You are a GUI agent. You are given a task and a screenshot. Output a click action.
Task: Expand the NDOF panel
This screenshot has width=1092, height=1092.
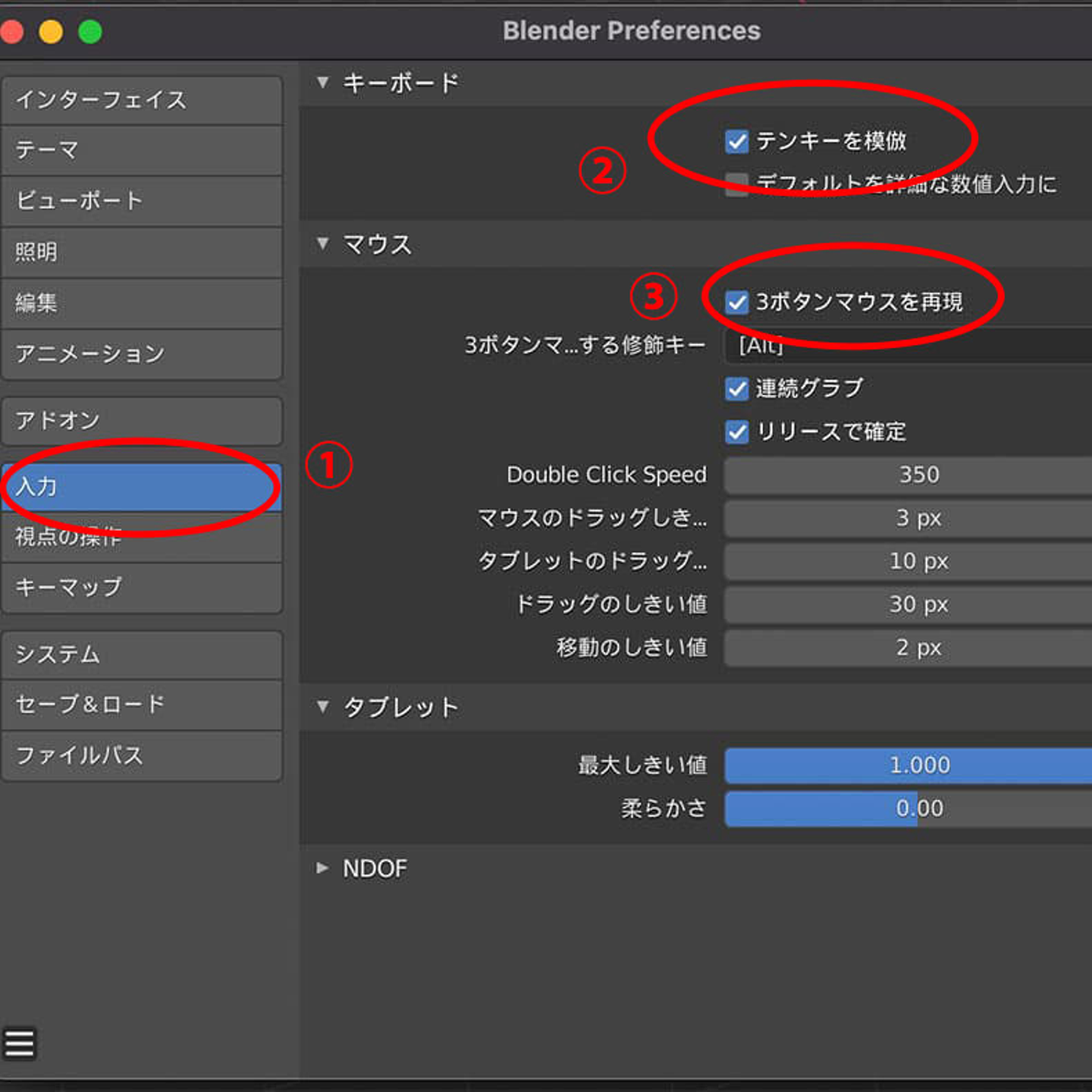pyautogui.click(x=323, y=868)
